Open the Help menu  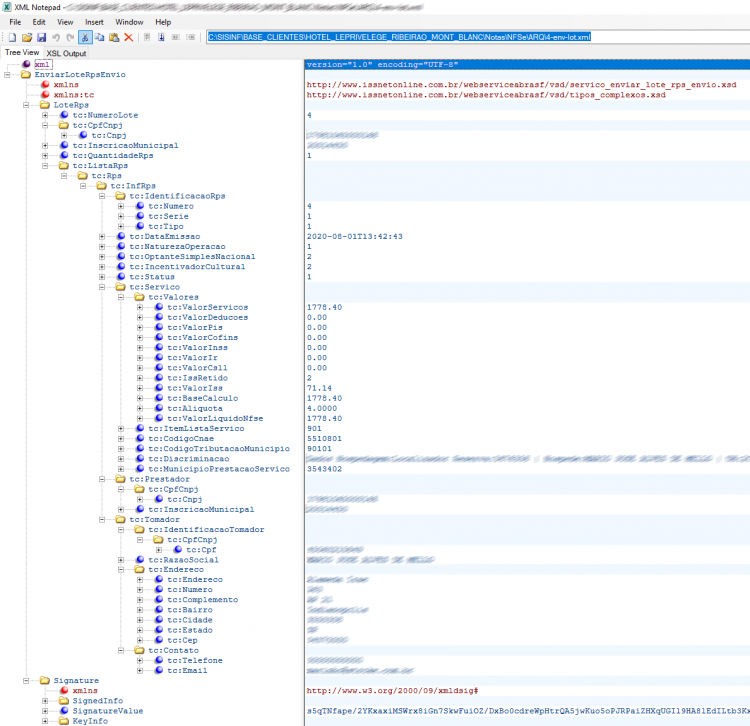point(163,22)
